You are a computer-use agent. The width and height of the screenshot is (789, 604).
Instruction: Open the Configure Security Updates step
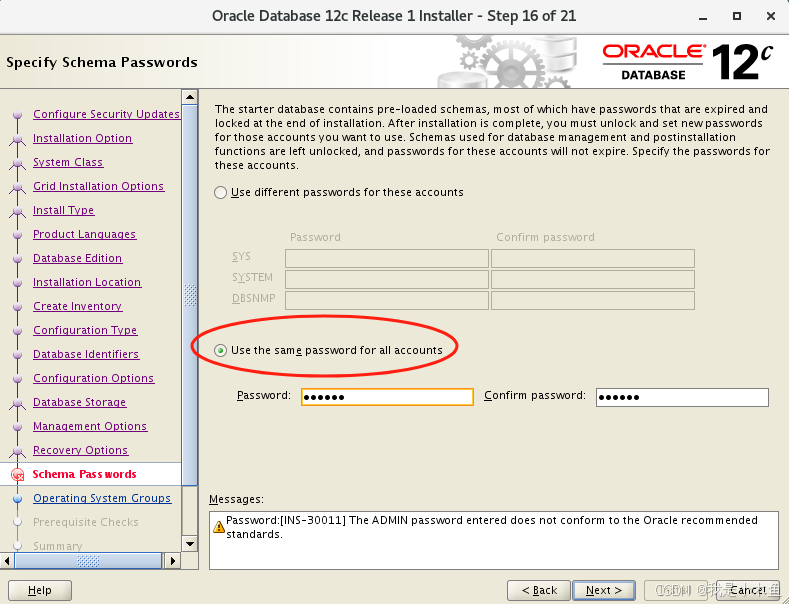[x=106, y=114]
